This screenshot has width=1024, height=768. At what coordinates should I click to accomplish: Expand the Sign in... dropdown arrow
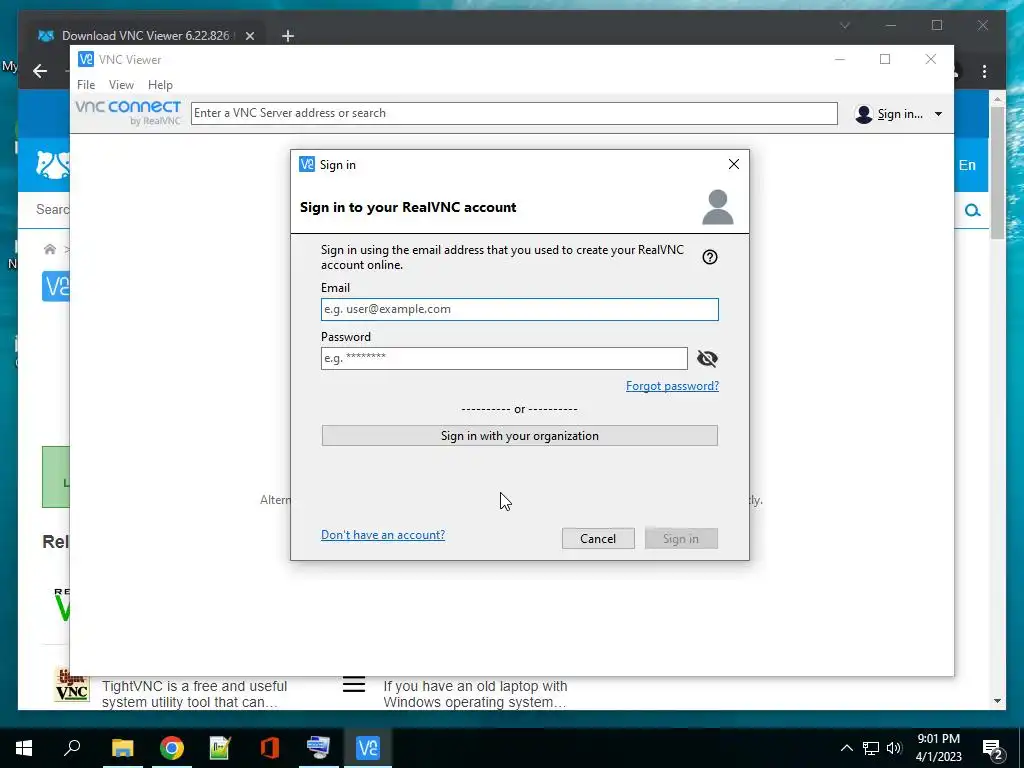[x=938, y=114]
